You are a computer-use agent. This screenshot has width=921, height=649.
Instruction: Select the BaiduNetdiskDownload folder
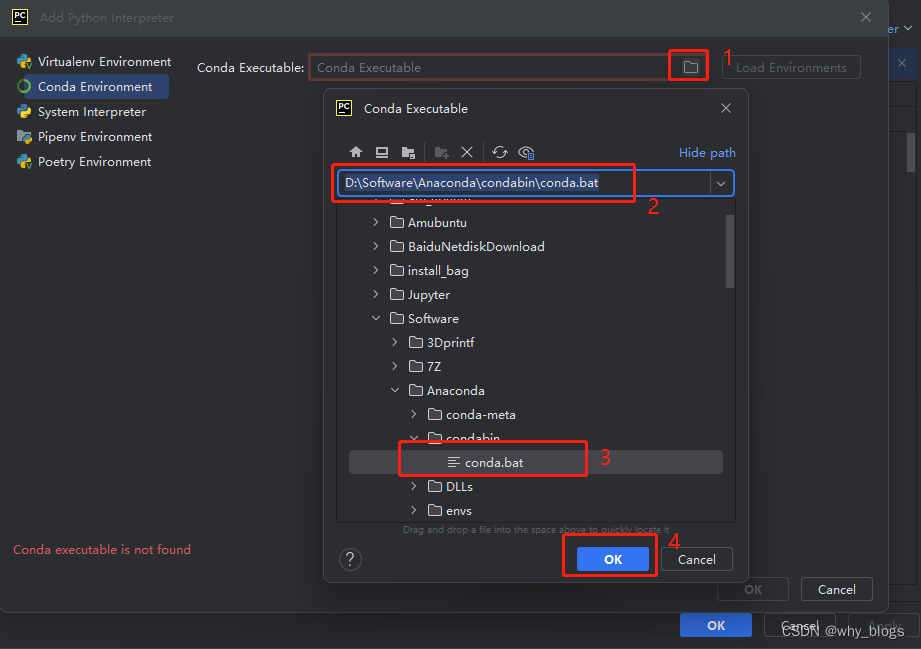pos(467,247)
